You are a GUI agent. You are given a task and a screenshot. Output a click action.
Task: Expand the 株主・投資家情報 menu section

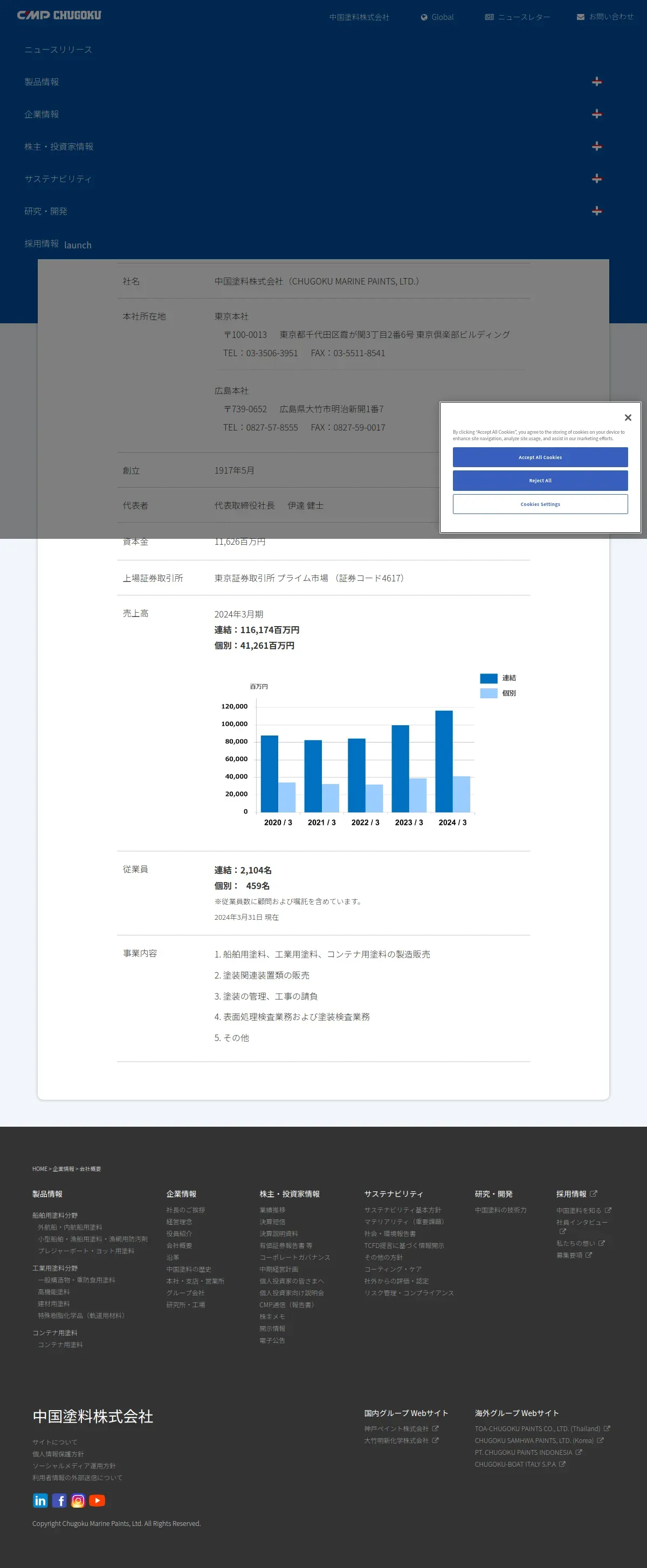pos(596,146)
